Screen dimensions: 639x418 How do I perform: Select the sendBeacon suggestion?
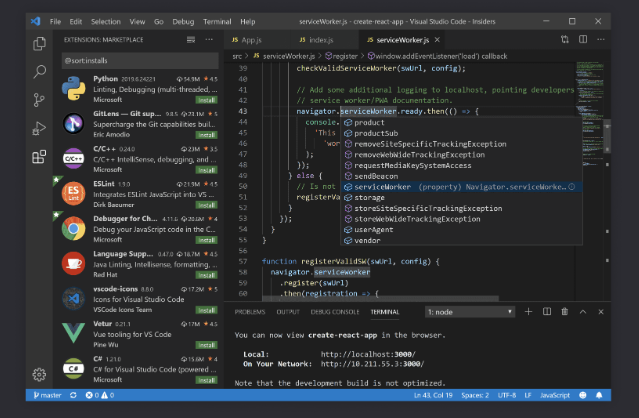pos(461,176)
